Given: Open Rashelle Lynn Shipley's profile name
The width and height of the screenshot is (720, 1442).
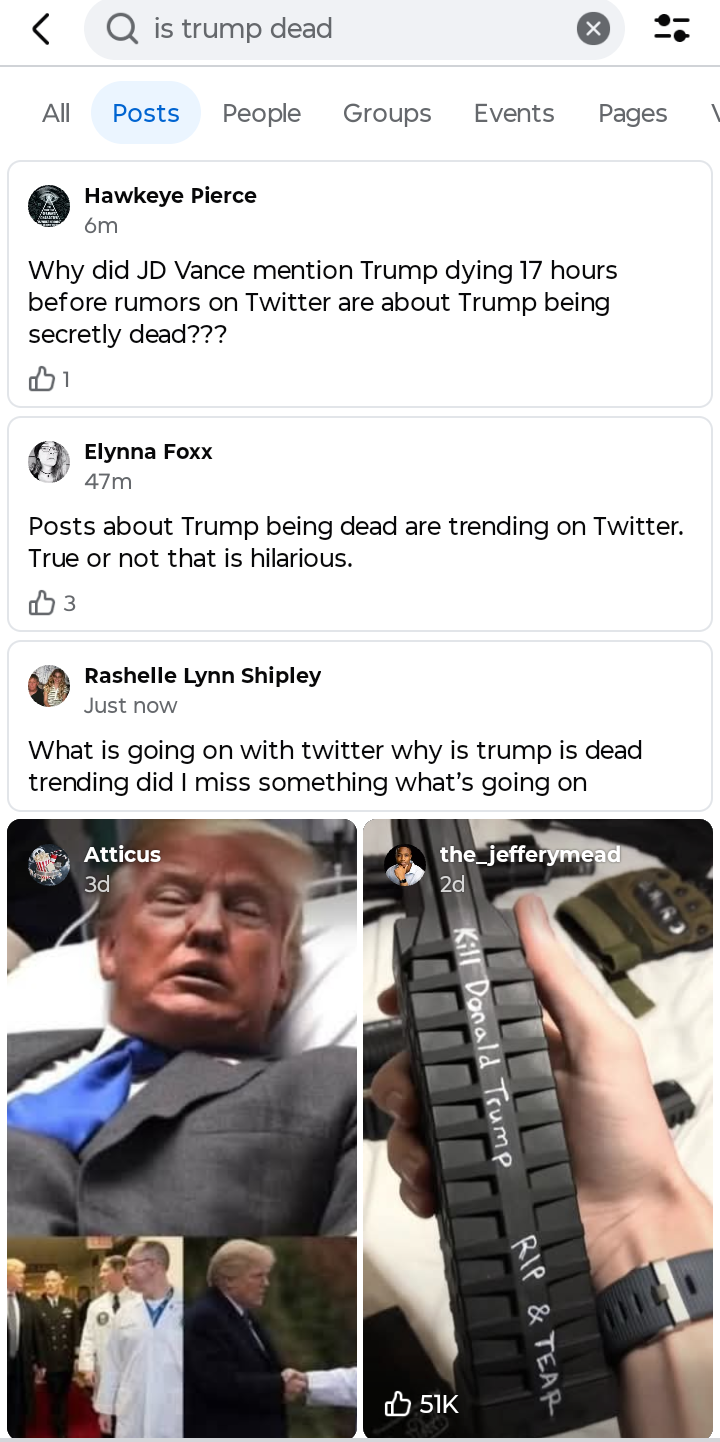Looking at the screenshot, I should pos(203,676).
